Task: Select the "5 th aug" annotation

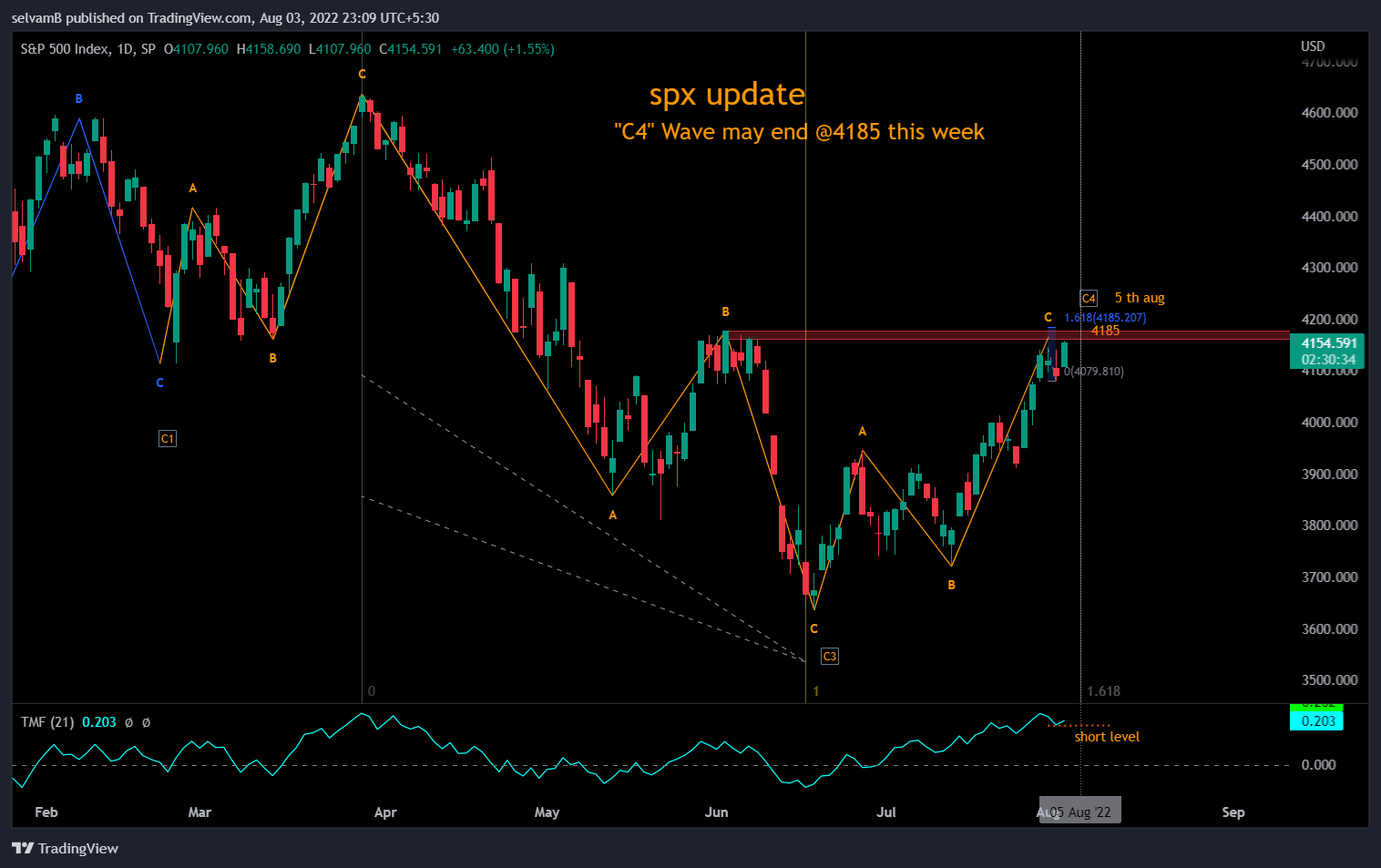Action: click(1140, 298)
